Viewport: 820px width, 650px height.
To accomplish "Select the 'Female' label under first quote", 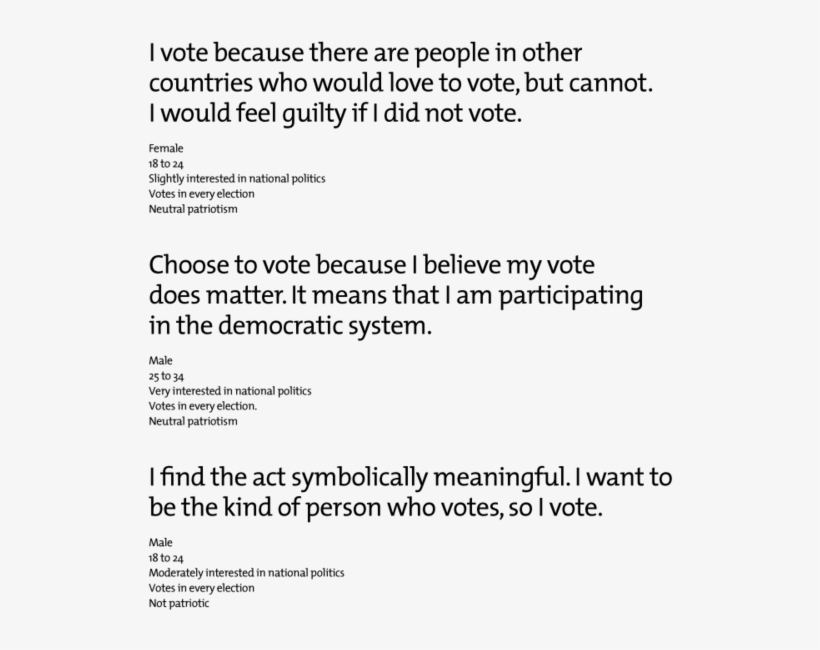I will click(166, 149).
